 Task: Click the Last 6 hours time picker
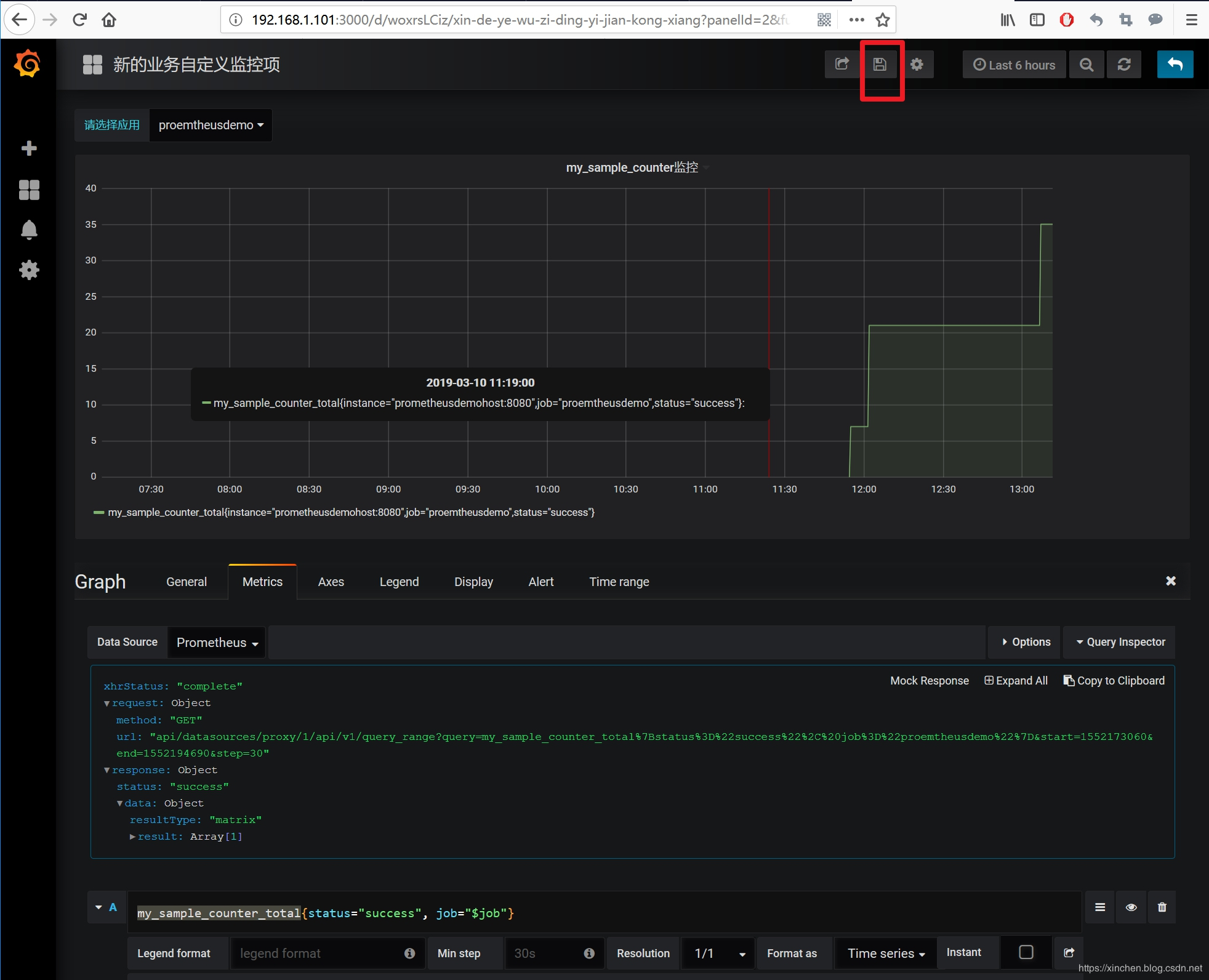point(1014,65)
